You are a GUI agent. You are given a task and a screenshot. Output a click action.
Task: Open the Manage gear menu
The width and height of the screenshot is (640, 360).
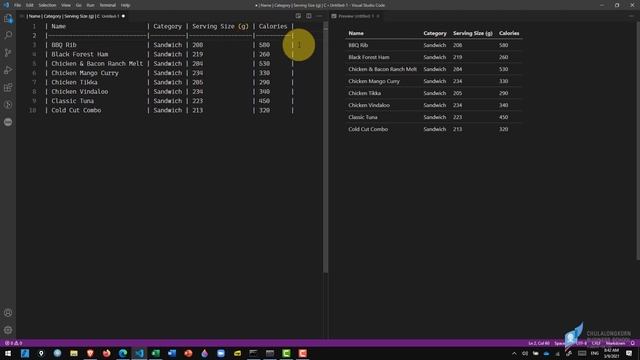(8, 330)
